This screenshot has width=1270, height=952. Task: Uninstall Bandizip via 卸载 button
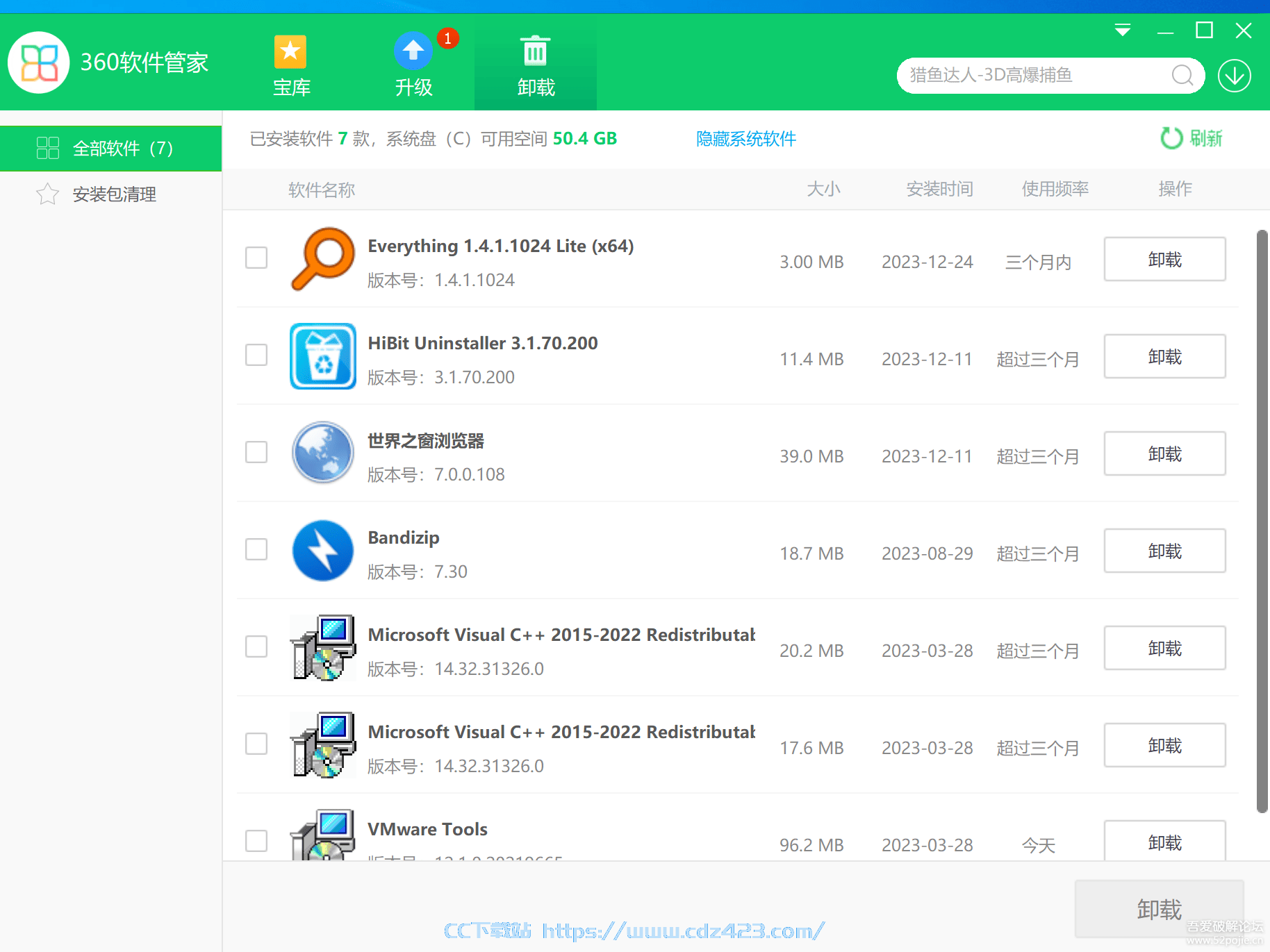coord(1165,551)
